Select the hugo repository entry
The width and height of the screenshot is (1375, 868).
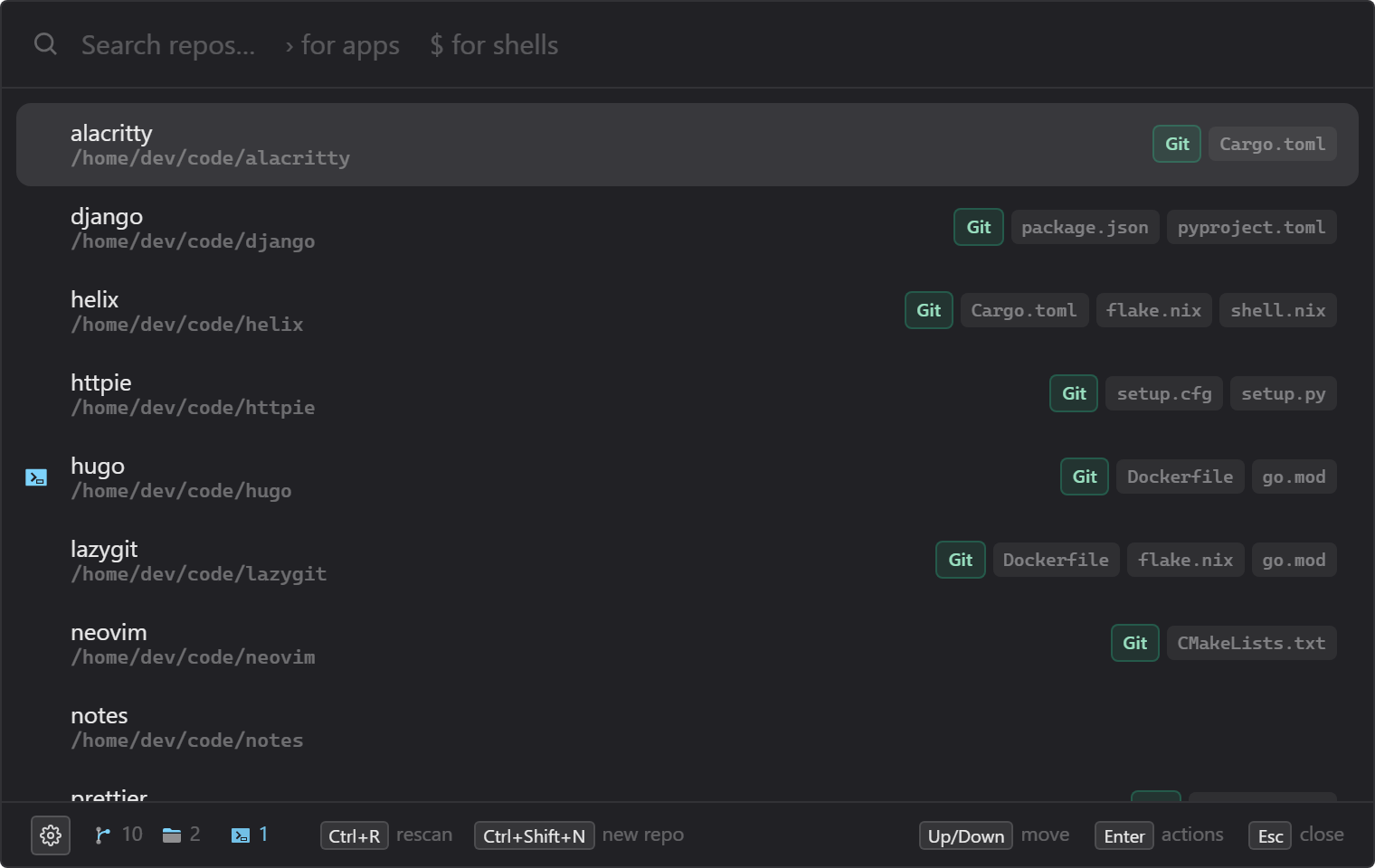tap(687, 477)
